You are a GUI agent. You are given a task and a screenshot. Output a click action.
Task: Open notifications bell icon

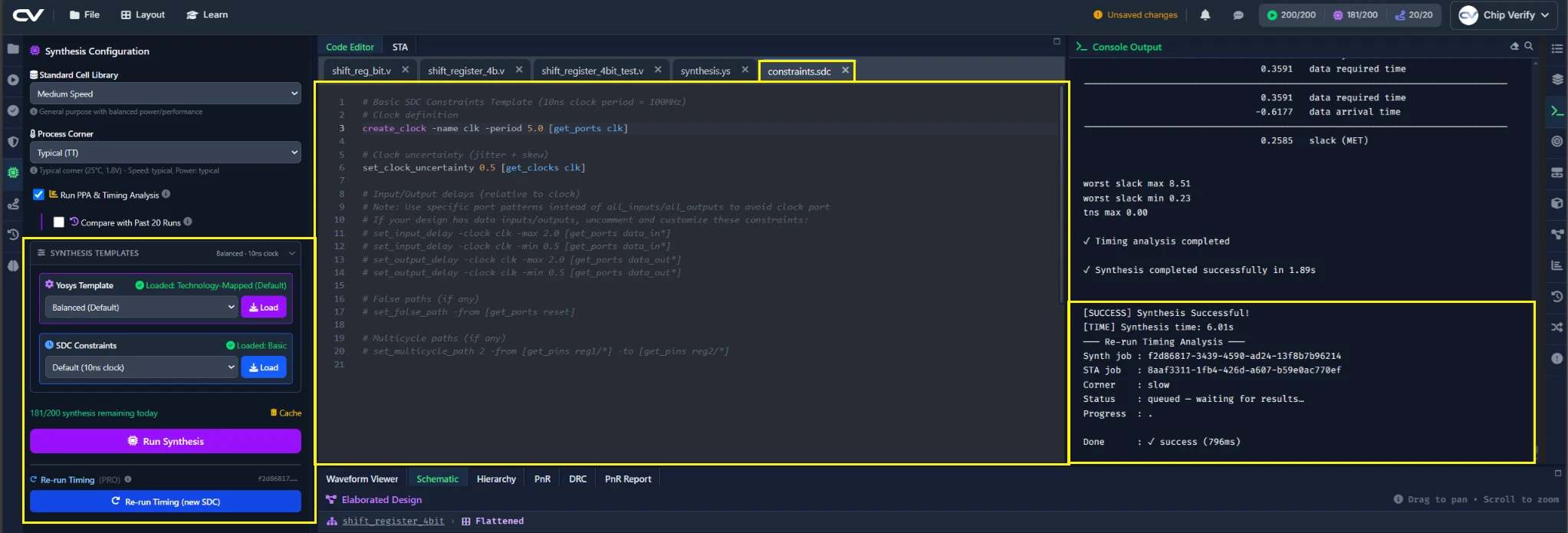coord(1205,15)
